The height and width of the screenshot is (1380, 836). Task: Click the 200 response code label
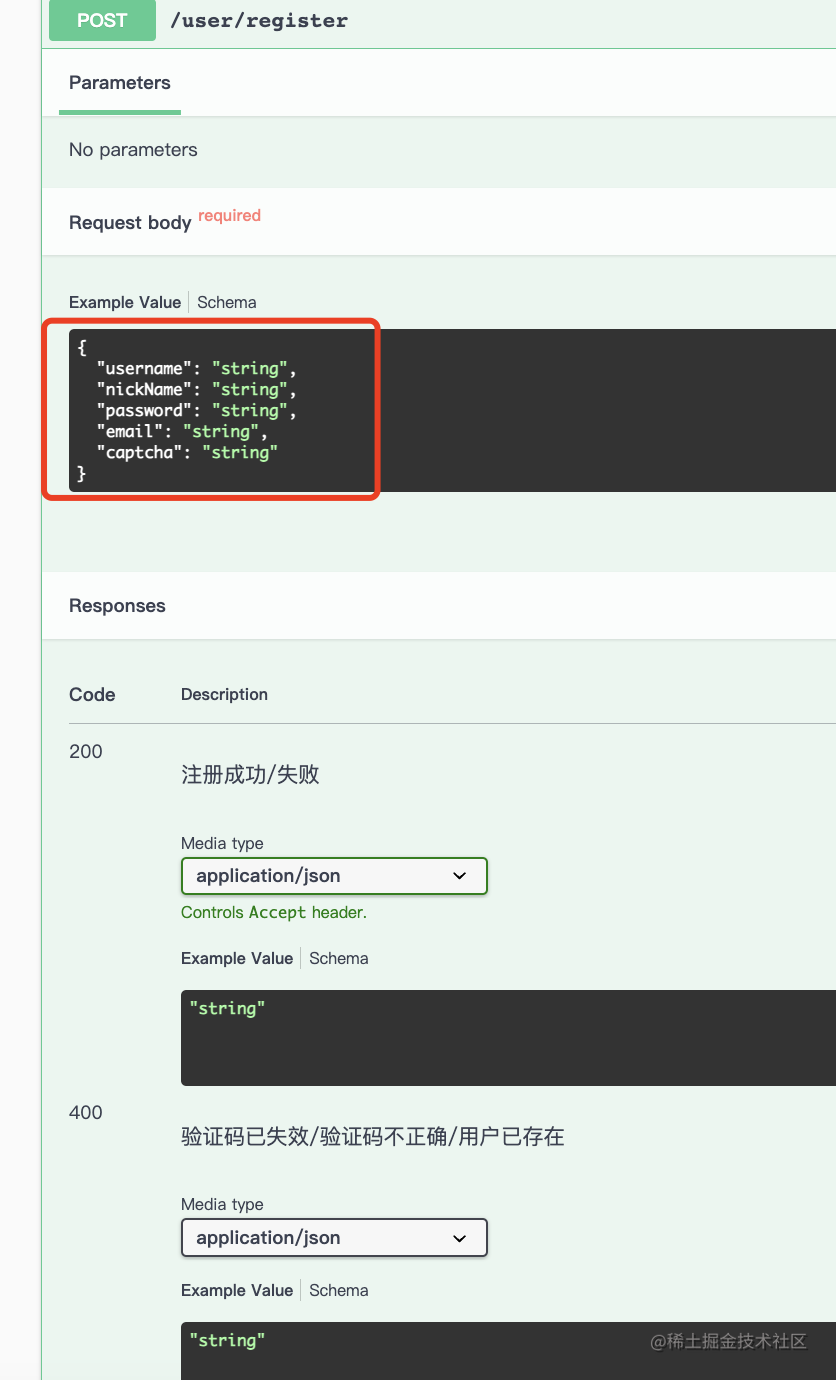click(86, 752)
